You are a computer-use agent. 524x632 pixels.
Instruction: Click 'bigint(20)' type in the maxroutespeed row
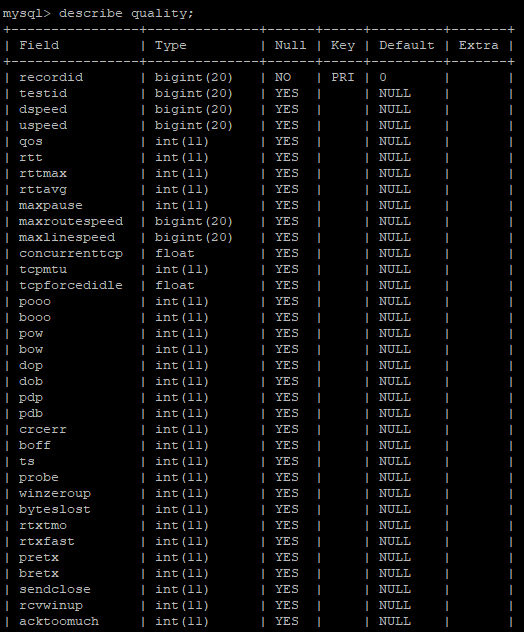[x=194, y=221]
